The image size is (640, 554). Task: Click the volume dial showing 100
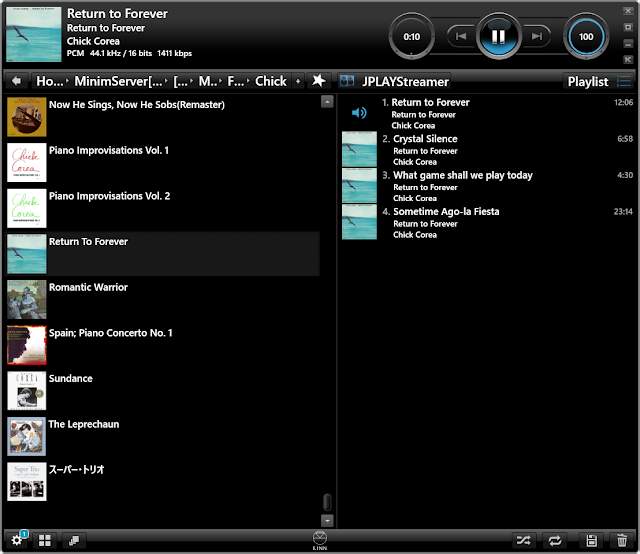(x=586, y=36)
